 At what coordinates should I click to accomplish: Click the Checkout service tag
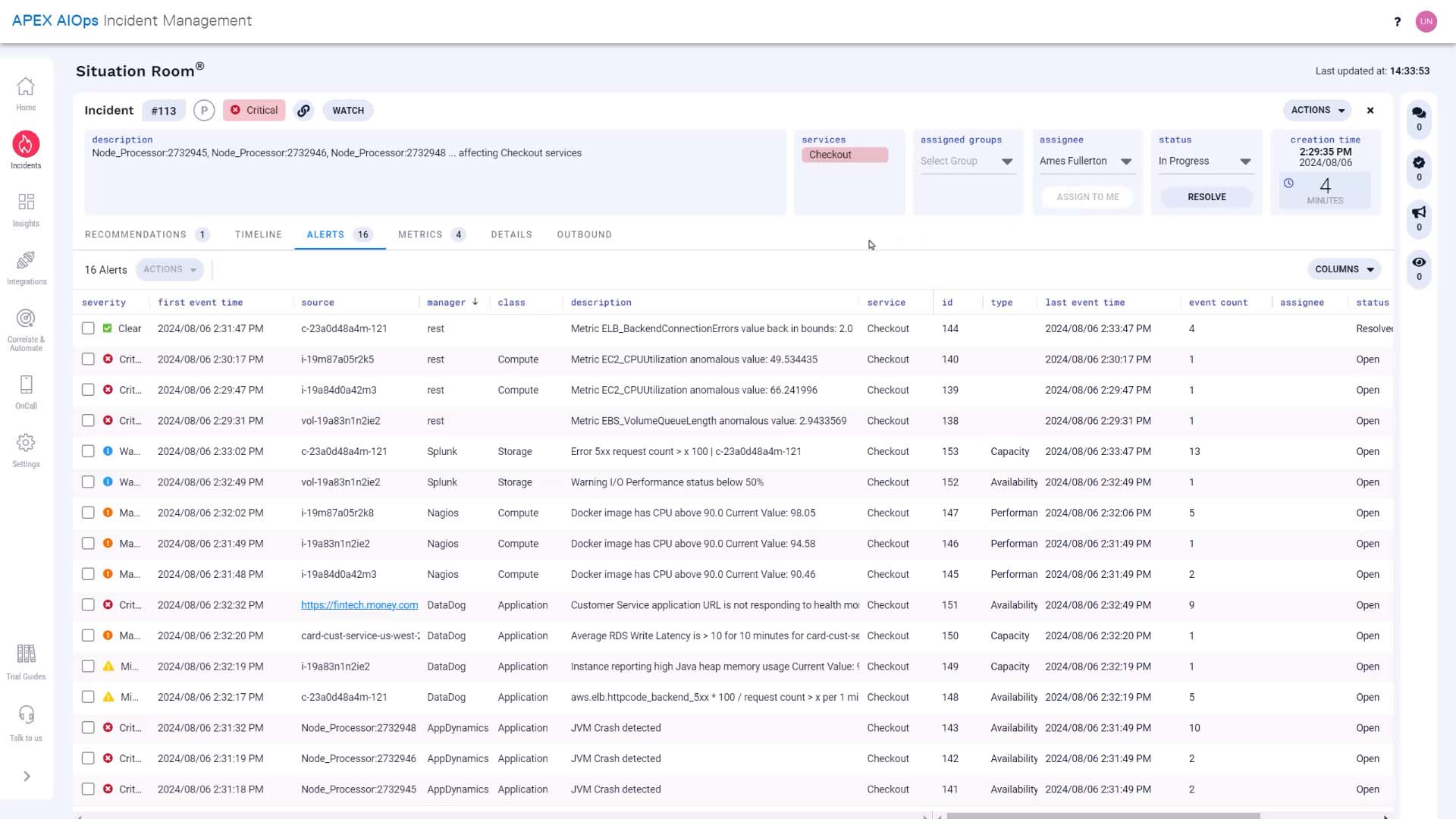point(844,155)
